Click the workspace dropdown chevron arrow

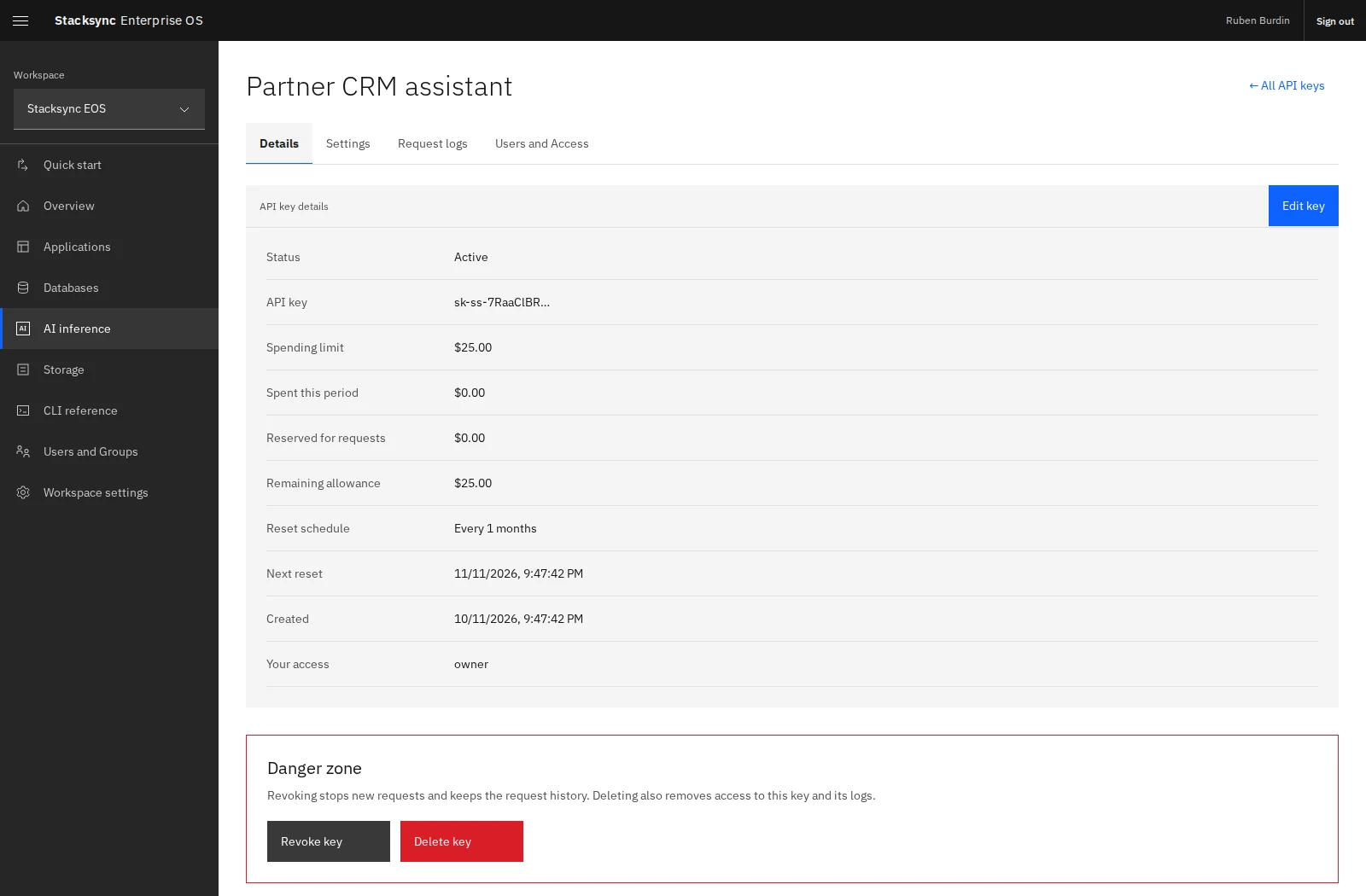tap(184, 109)
